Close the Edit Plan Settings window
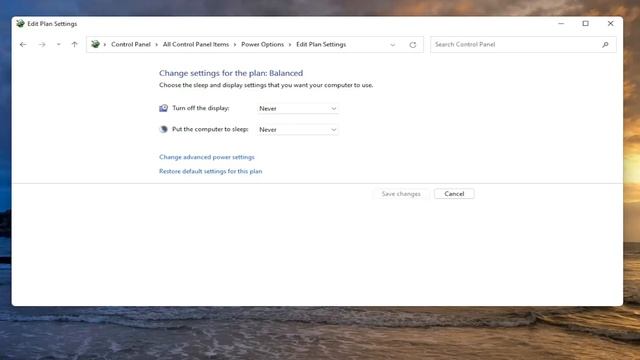Screen dimensions: 640x360 [610, 24]
